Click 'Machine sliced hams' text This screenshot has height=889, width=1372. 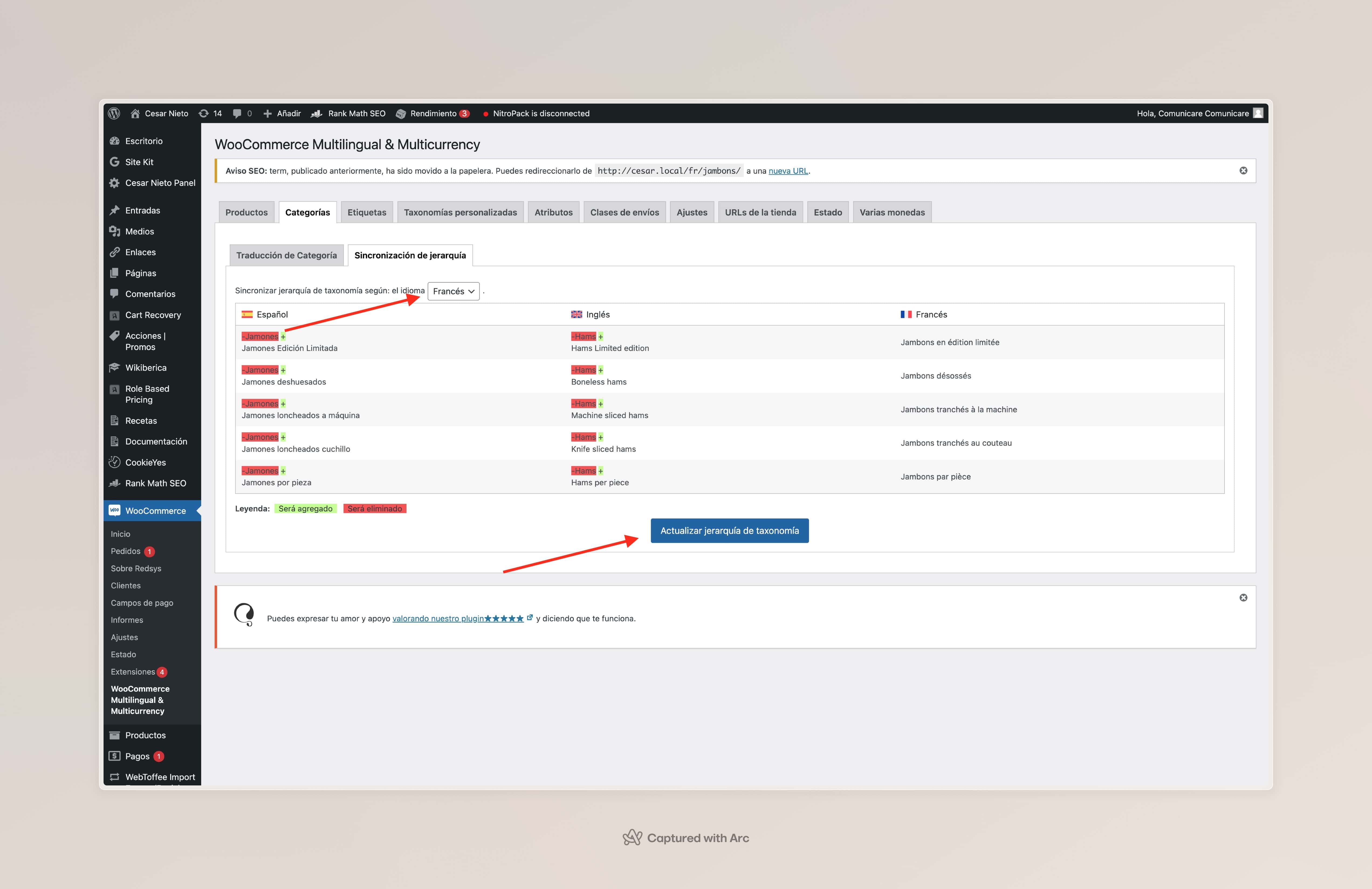[609, 416]
